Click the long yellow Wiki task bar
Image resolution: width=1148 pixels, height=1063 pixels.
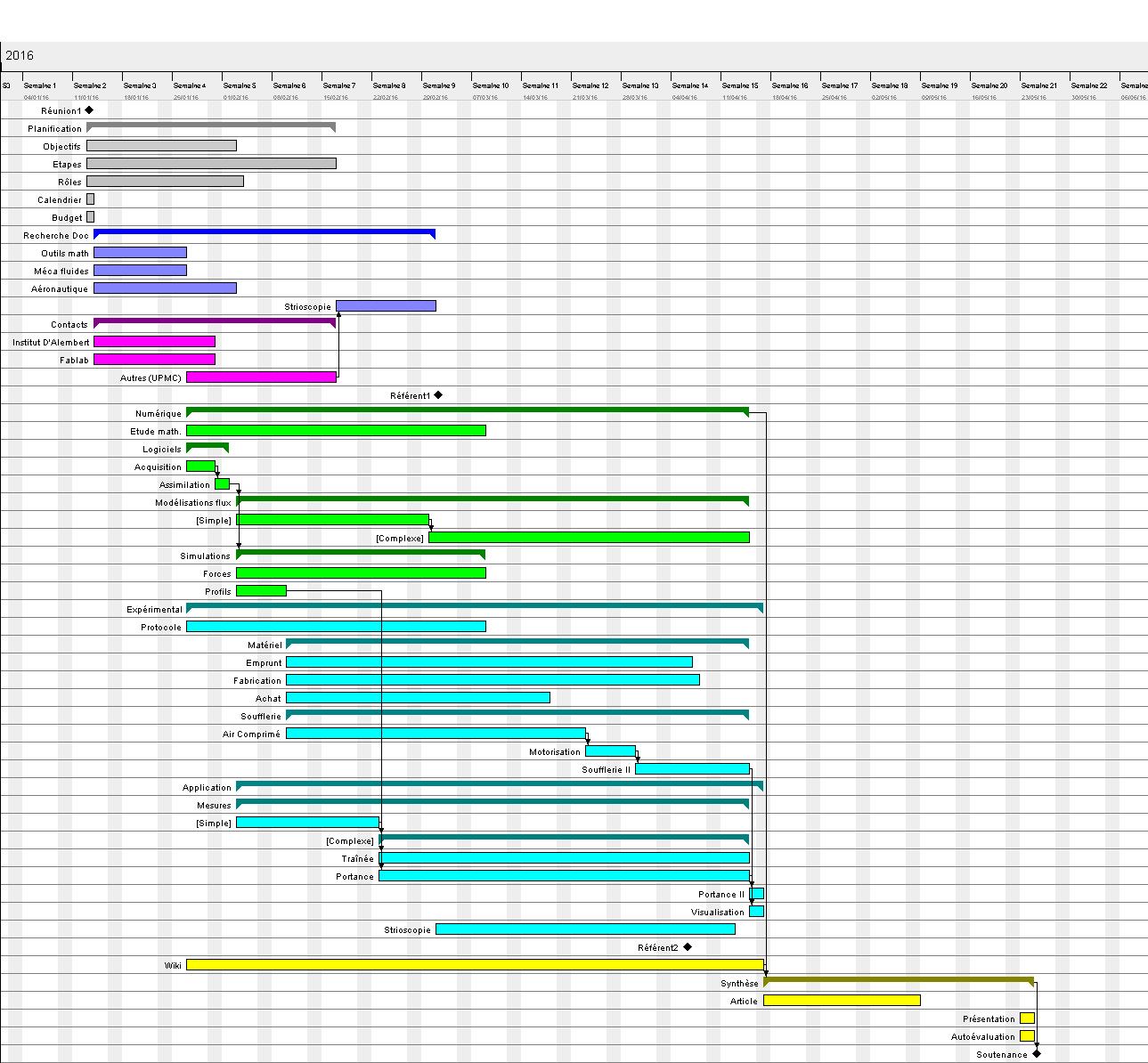pyautogui.click(x=475, y=965)
